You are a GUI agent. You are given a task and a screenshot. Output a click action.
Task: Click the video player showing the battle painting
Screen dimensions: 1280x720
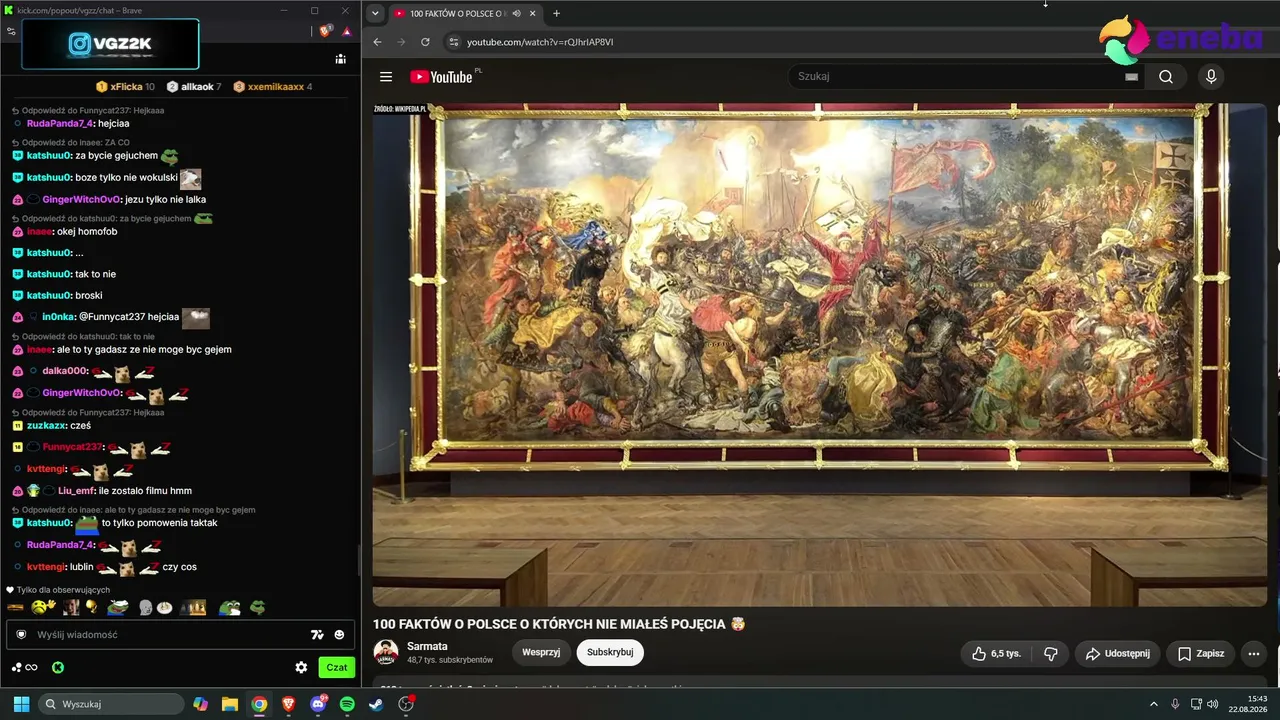pyautogui.click(x=820, y=354)
